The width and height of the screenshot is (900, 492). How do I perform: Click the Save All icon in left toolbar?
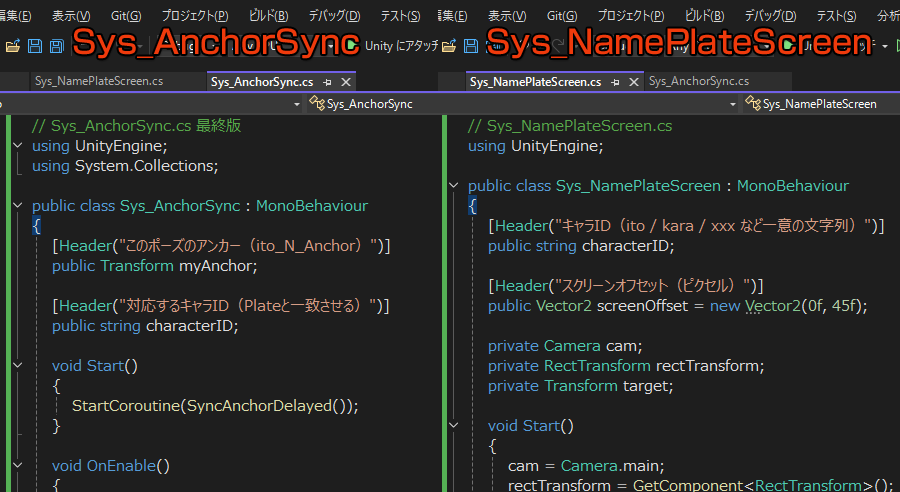pos(55,46)
